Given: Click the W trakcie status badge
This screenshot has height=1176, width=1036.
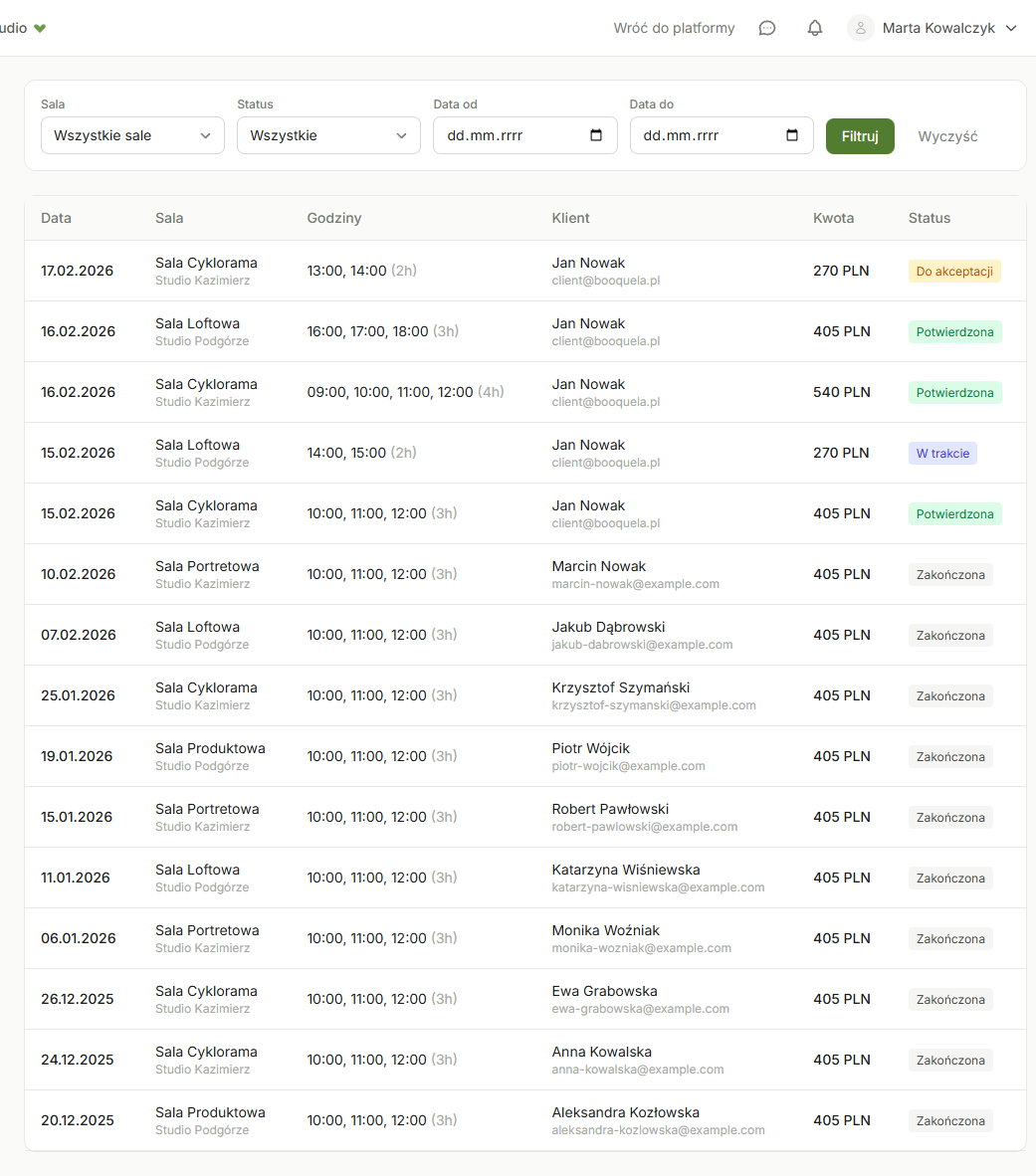Looking at the screenshot, I should pyautogui.click(x=942, y=454).
